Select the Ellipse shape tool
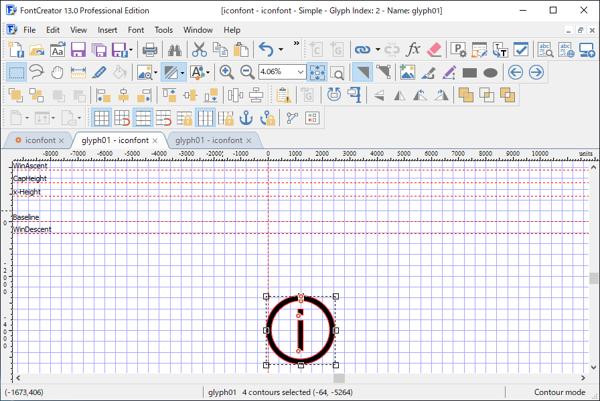The width and height of the screenshot is (600, 401). [490, 72]
